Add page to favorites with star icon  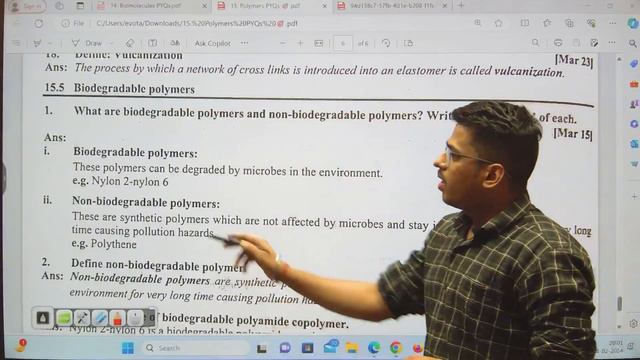(498, 23)
